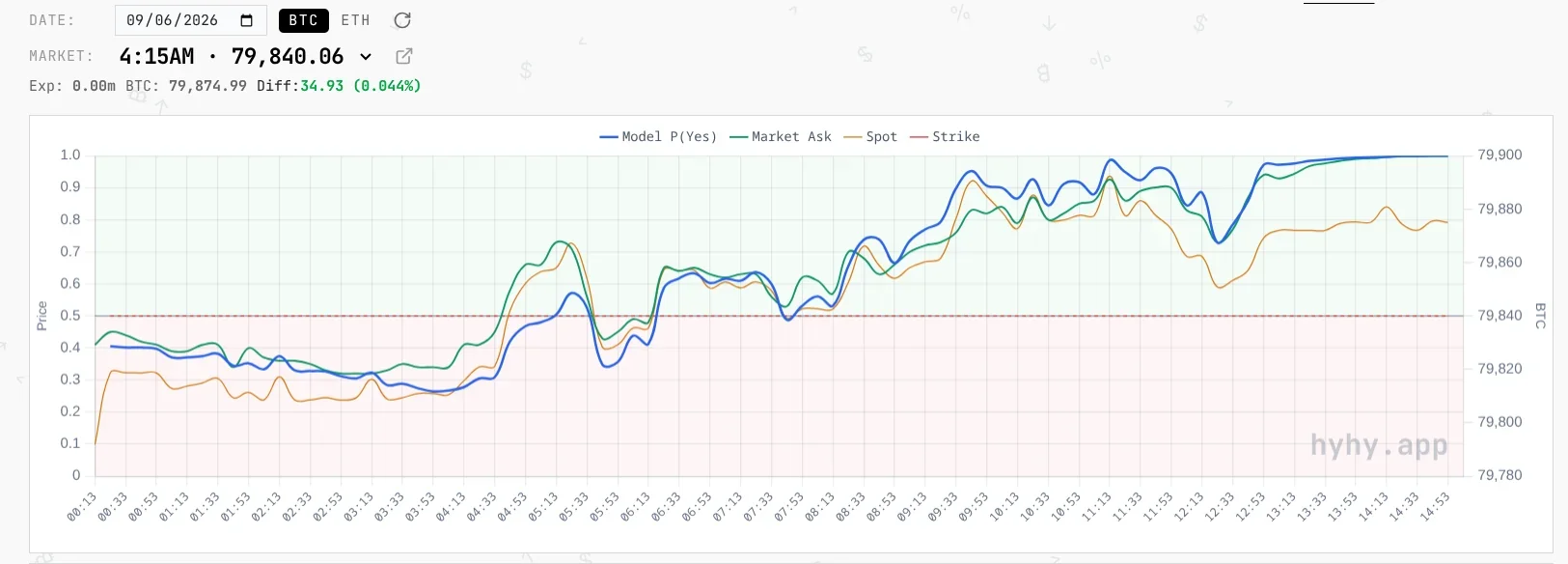Click the 79,780 right axis label
This screenshot has height=564, width=1568.
pos(1499,475)
